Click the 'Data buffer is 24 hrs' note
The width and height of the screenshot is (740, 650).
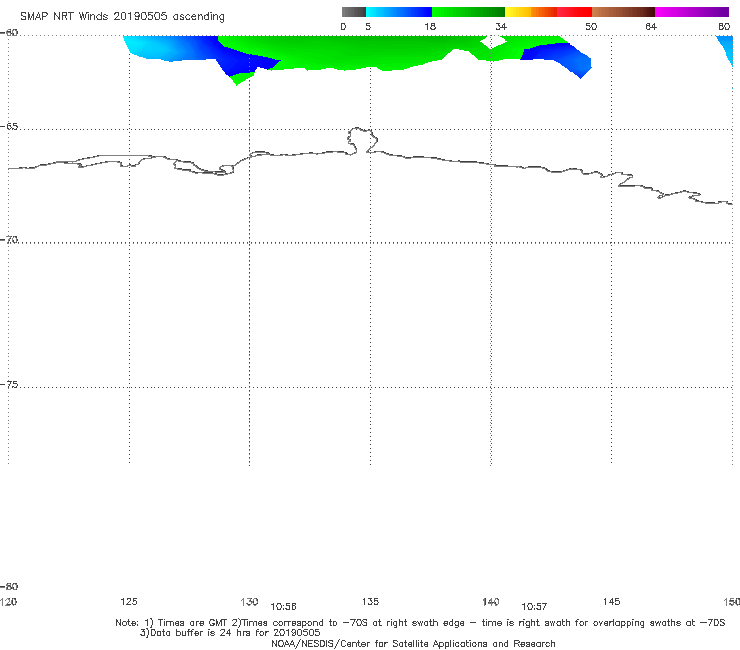(230, 633)
